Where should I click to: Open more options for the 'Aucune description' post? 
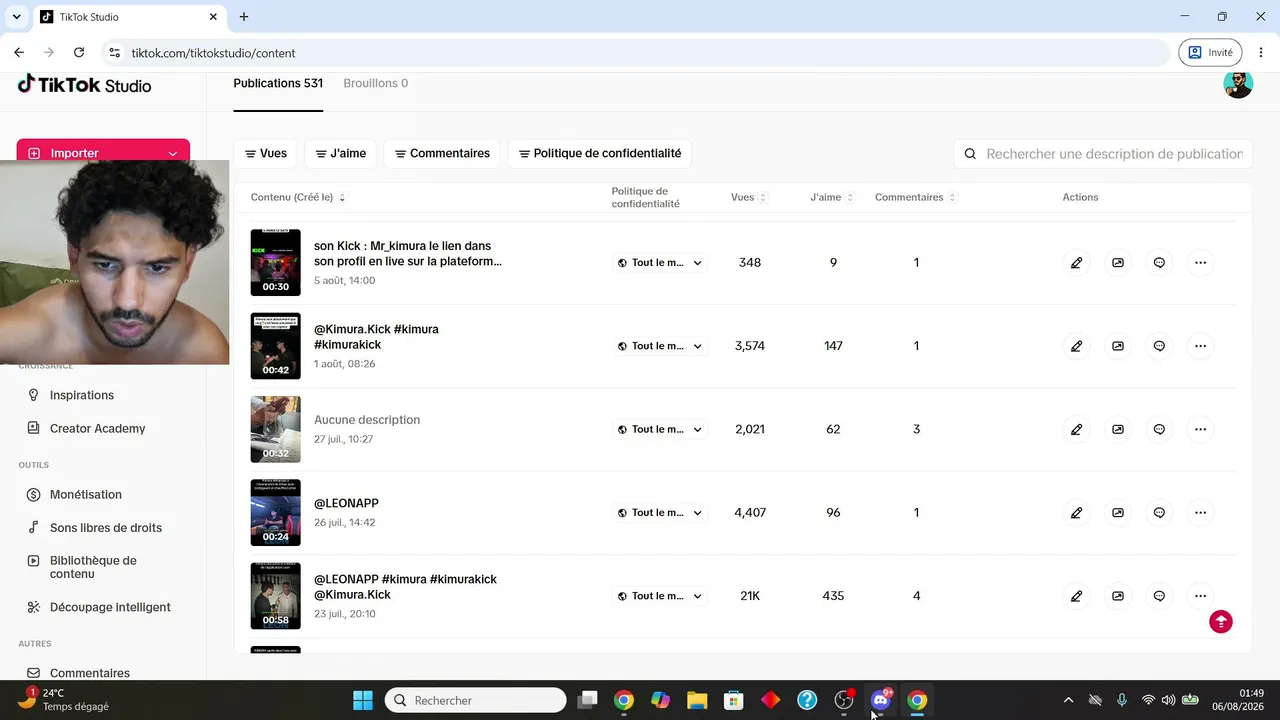click(1201, 429)
